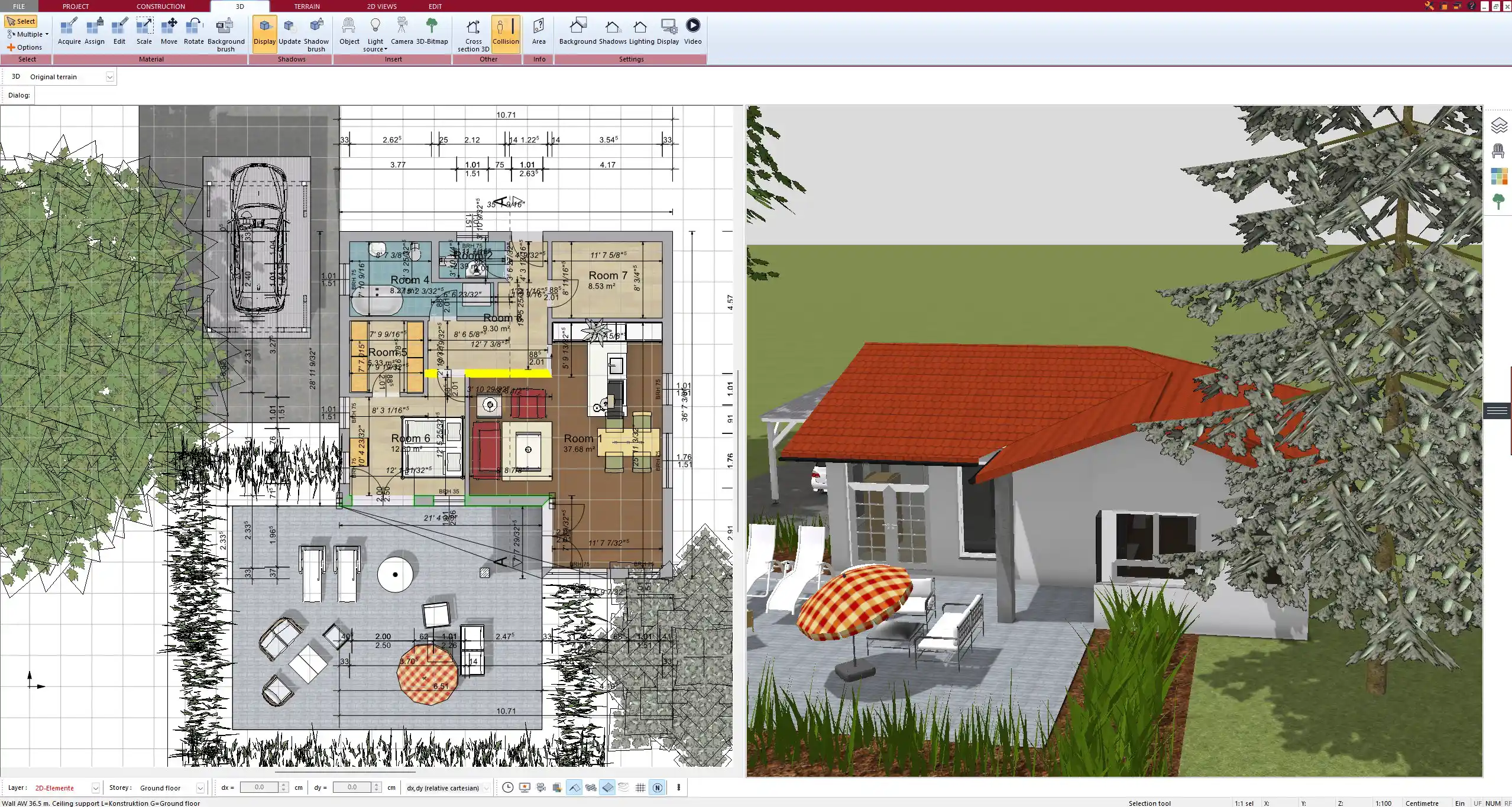Click the Options button
Viewport: 1512px width, 807px height.
point(25,47)
